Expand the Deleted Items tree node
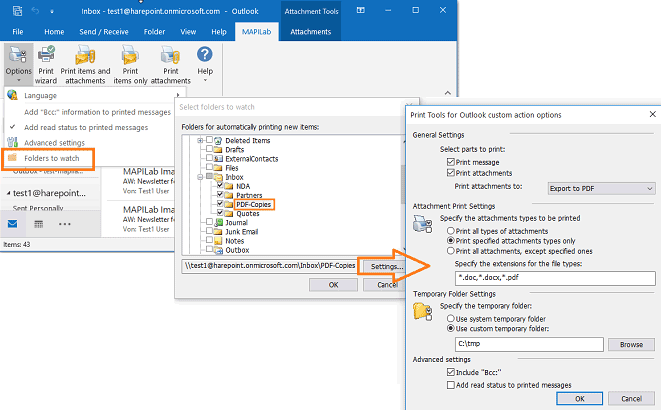Screen dimensions: 661x410 (x=200, y=140)
